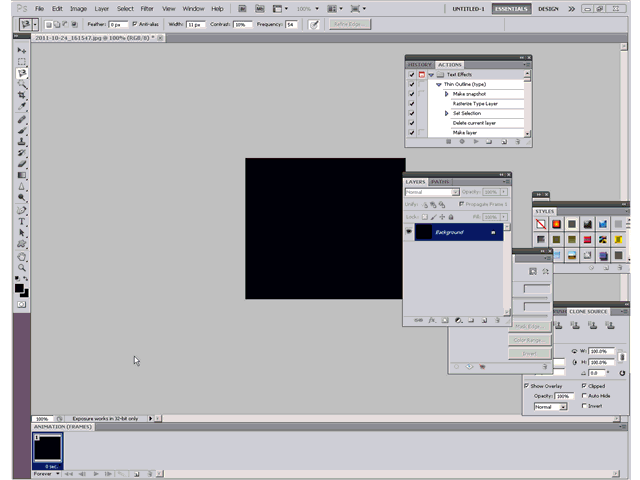The image size is (640, 480).
Task: Click the foreground color swatch
Action: pos(19,288)
